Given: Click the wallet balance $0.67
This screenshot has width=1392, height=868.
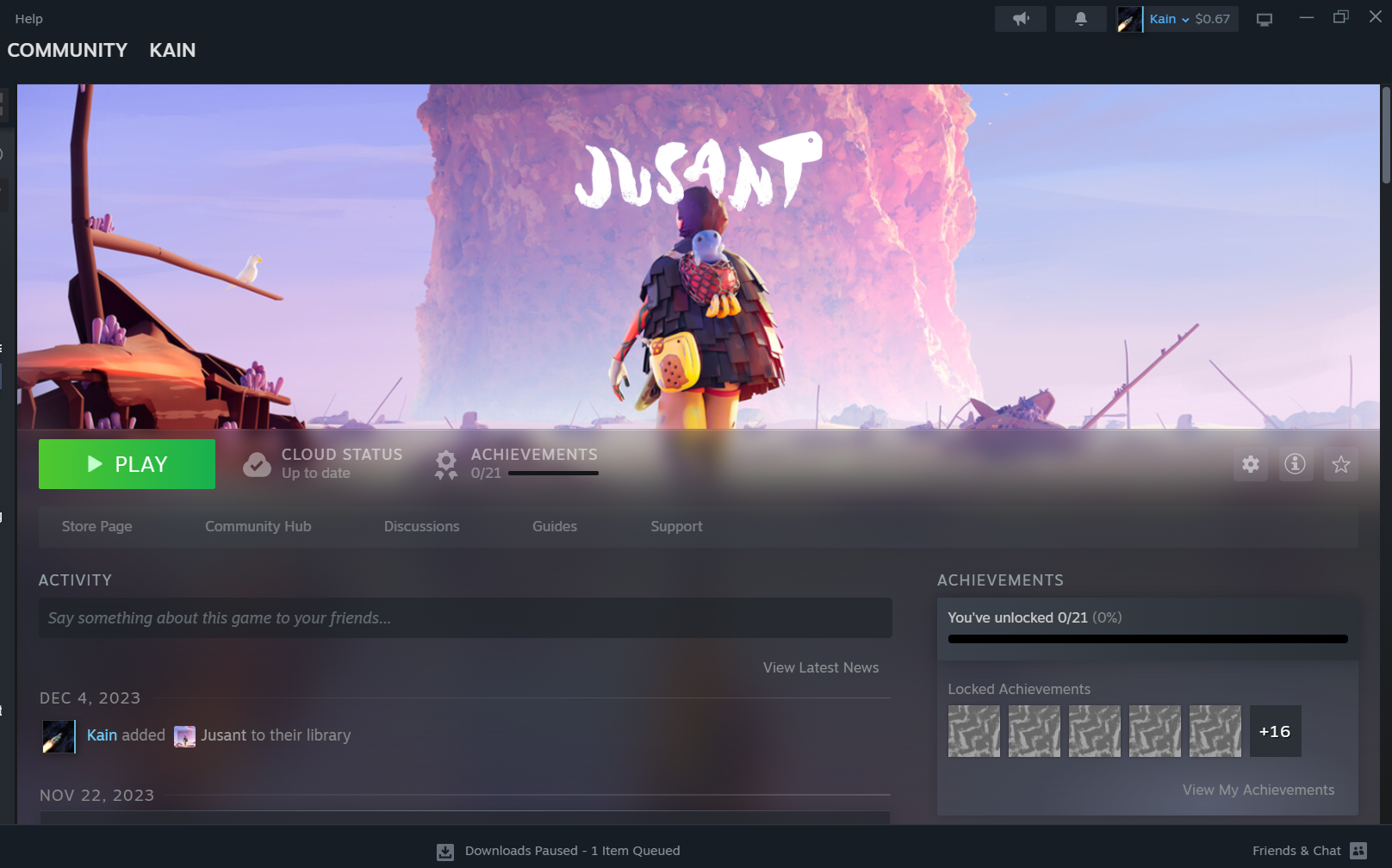Looking at the screenshot, I should click(1213, 19).
